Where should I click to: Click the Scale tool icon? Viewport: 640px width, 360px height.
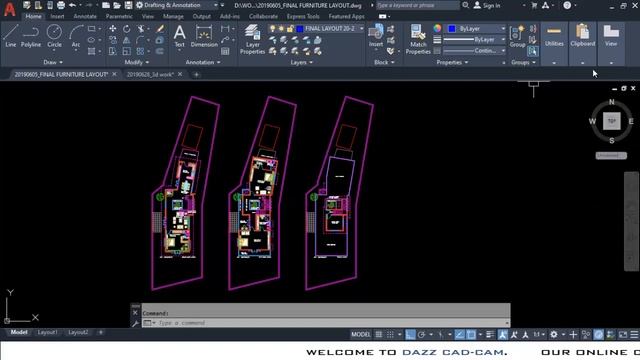point(127,51)
